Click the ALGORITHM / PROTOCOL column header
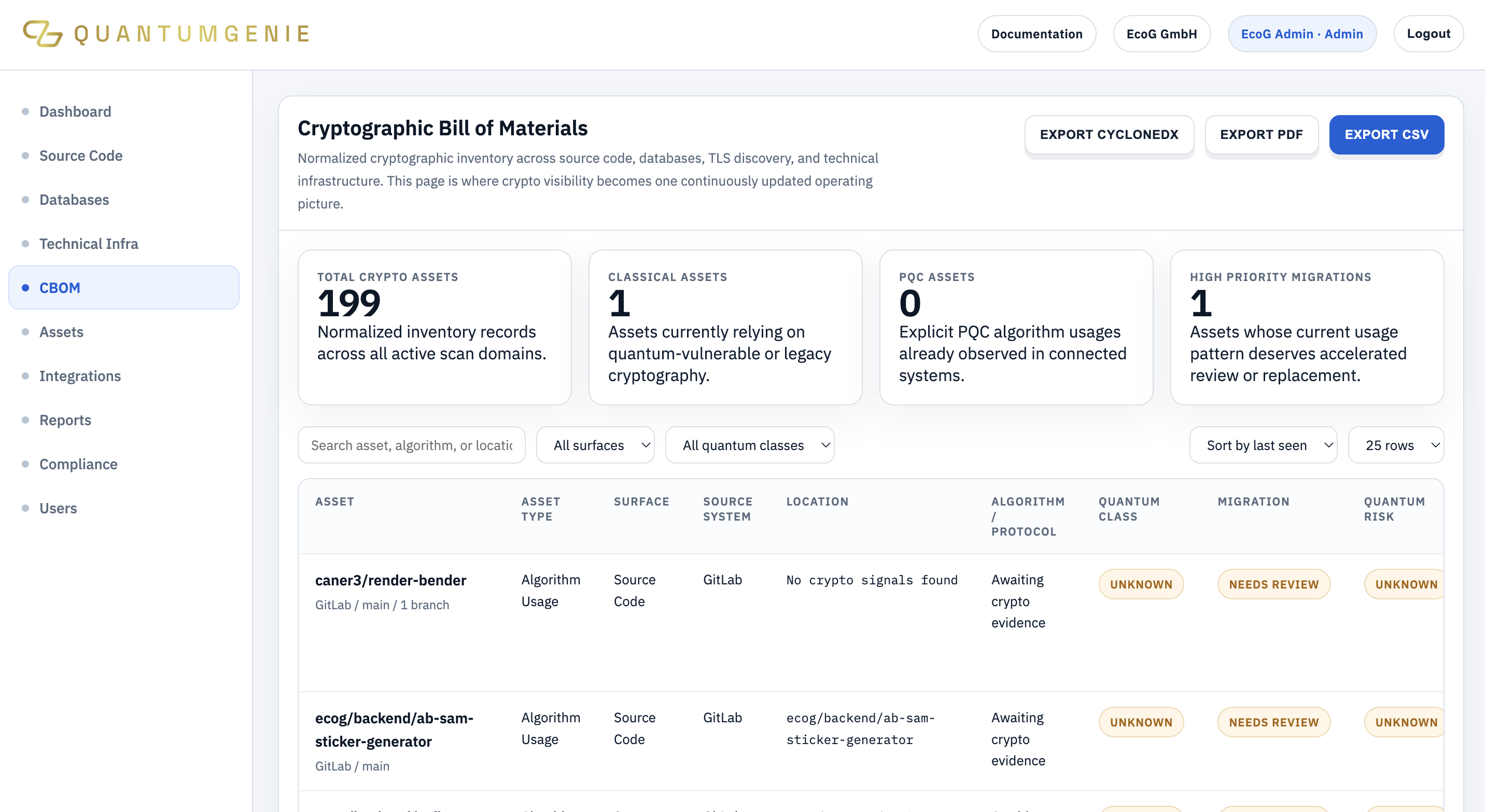Viewport: 1485px width, 812px height. click(x=1028, y=516)
